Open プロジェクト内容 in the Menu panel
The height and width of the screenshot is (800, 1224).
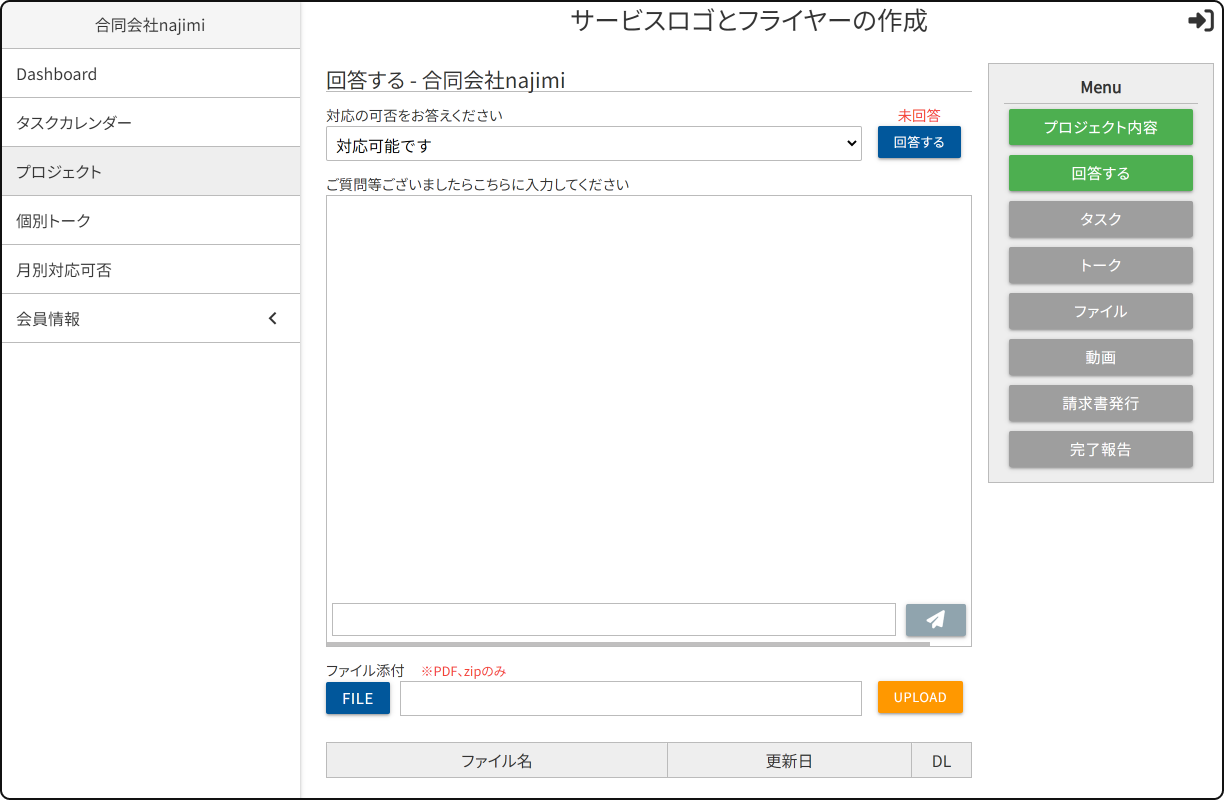[x=1100, y=127]
